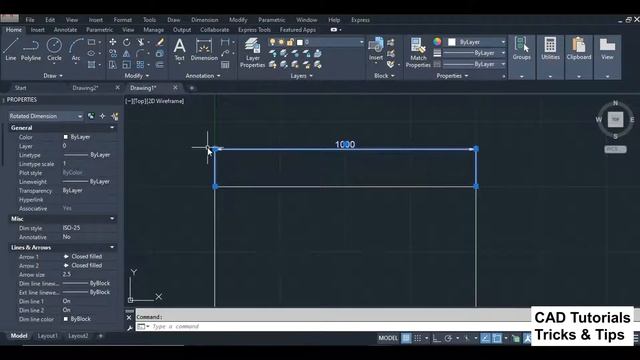
Task: Activate the Copy tool
Action: click(x=112, y=53)
